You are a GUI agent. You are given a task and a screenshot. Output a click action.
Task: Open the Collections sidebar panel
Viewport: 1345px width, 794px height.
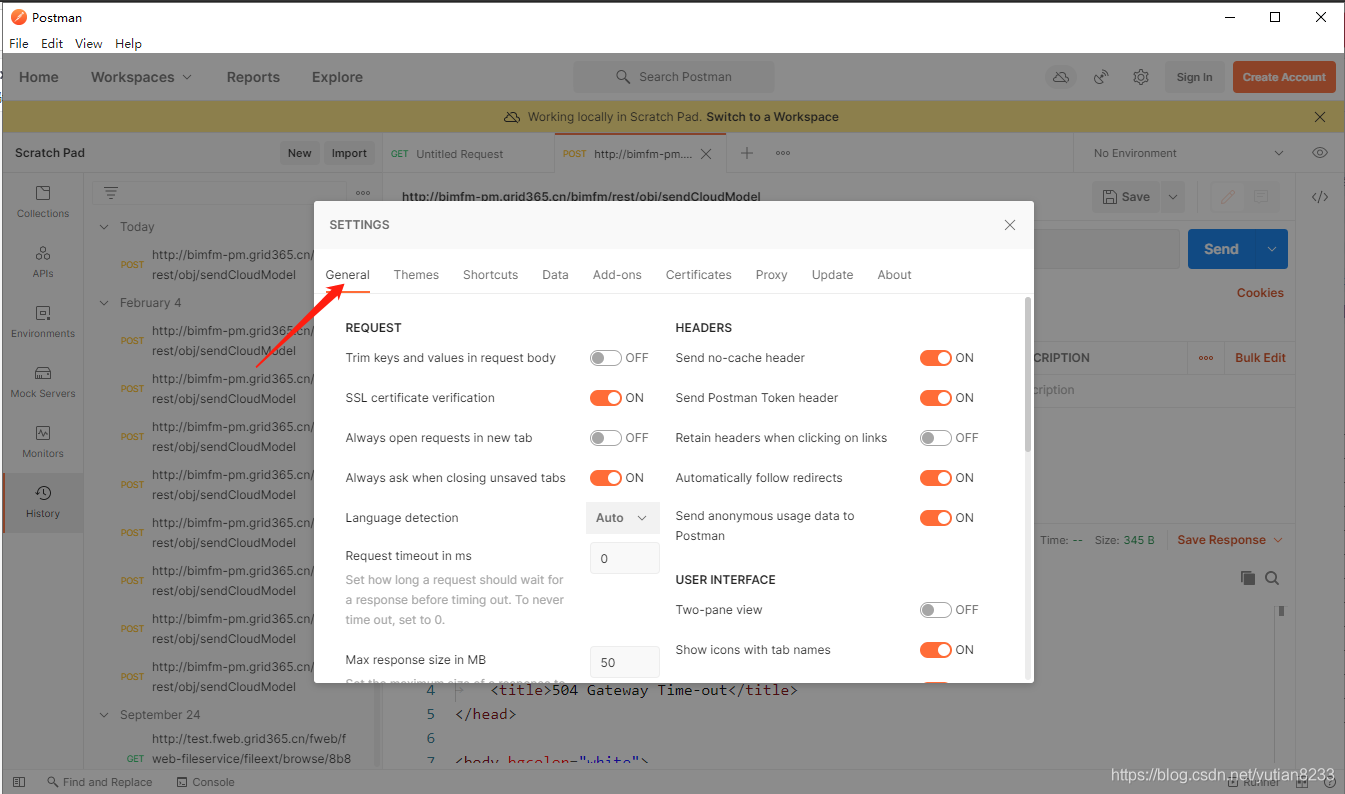point(43,202)
